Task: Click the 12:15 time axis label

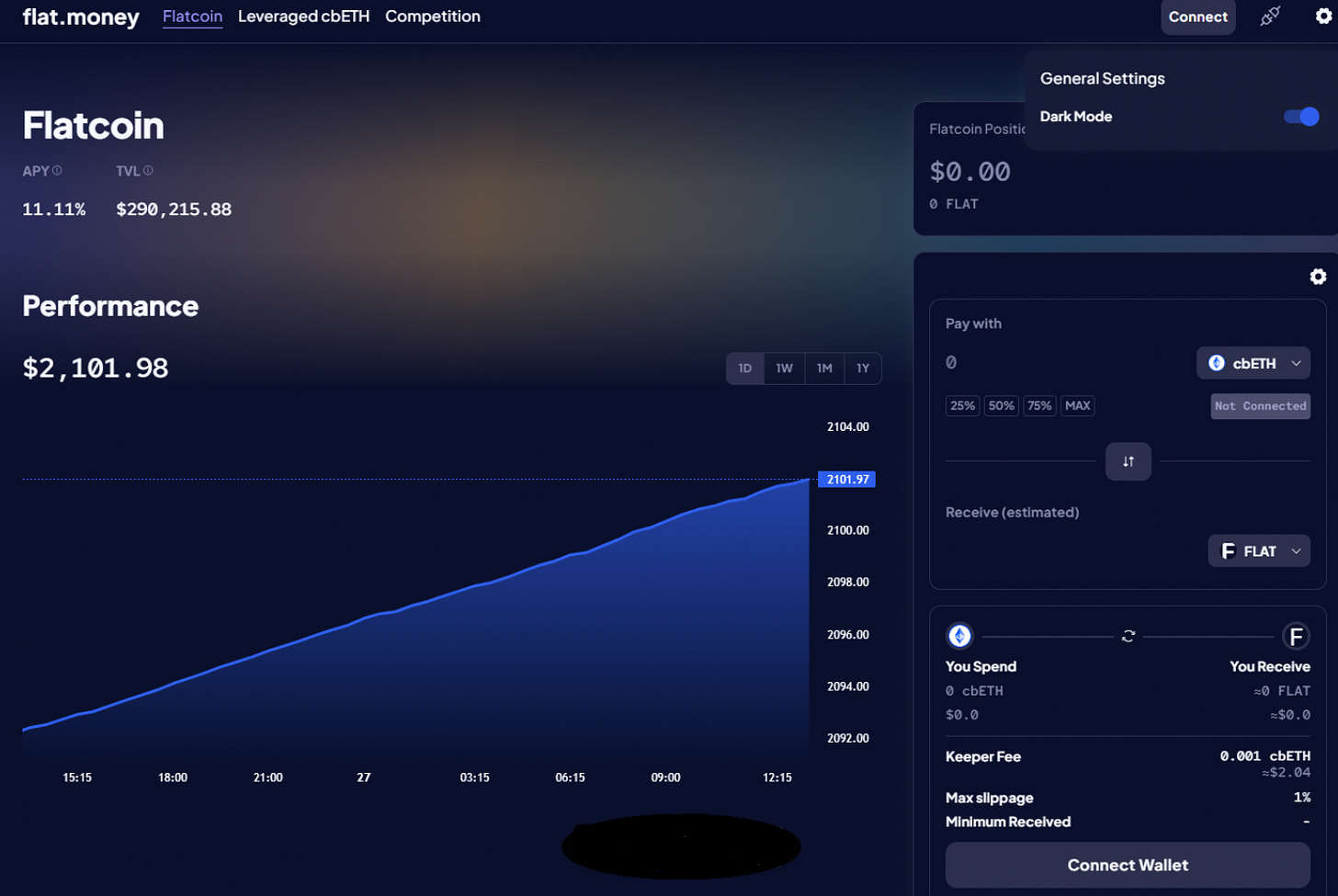Action: (x=777, y=777)
